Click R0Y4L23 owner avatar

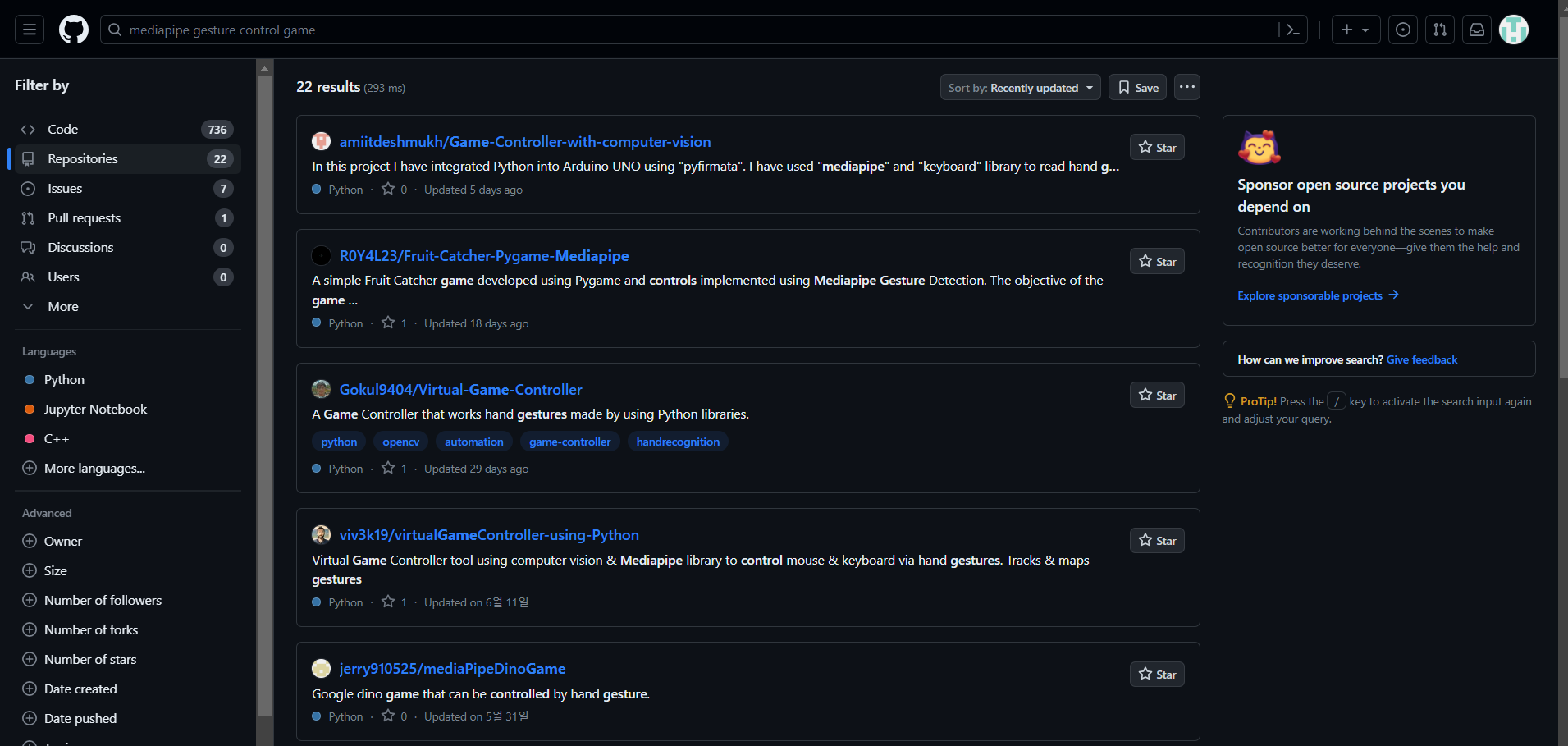pyautogui.click(x=321, y=256)
